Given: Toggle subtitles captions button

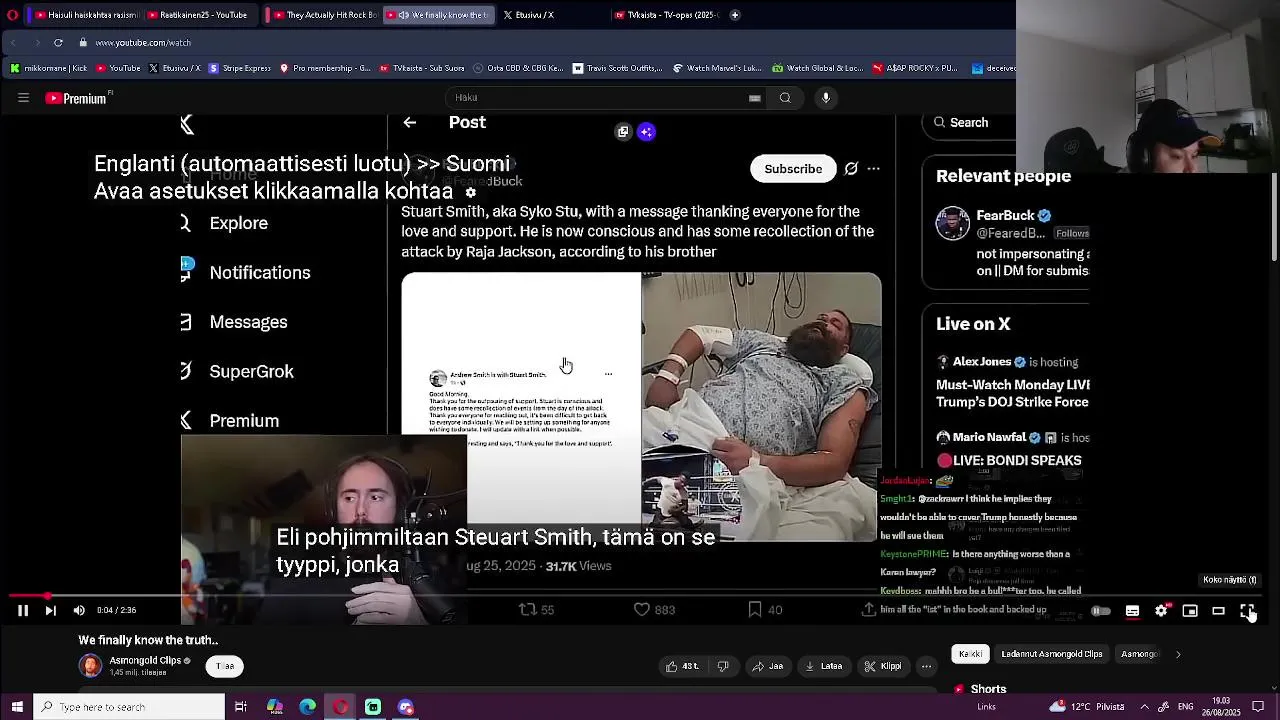Looking at the screenshot, I should click(x=1132, y=611).
